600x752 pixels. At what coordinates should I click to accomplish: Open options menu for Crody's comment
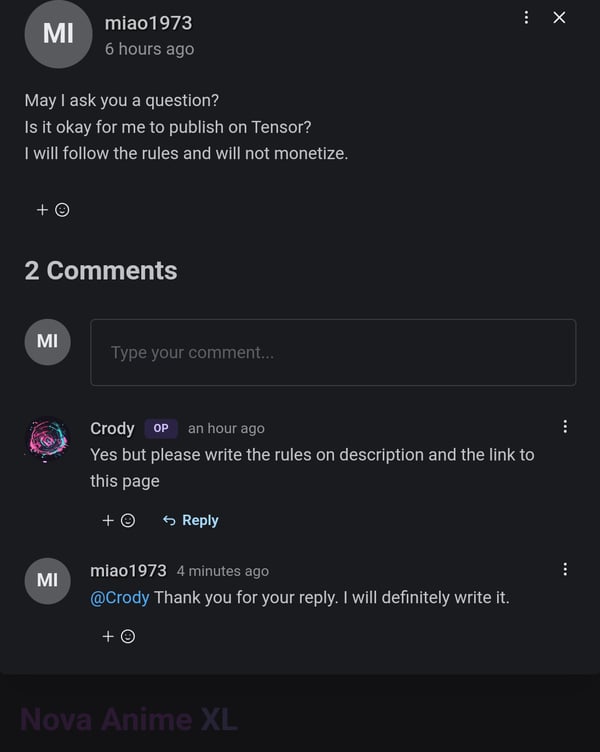[x=565, y=426]
